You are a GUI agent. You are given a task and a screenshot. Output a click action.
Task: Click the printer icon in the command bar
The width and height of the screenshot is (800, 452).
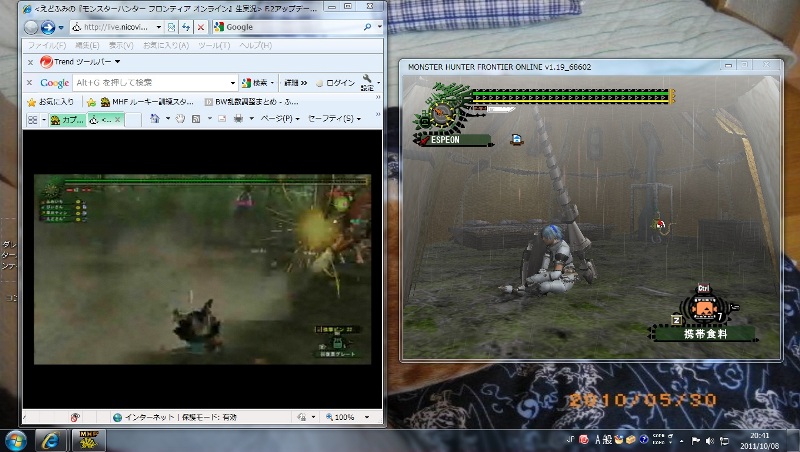point(238,119)
